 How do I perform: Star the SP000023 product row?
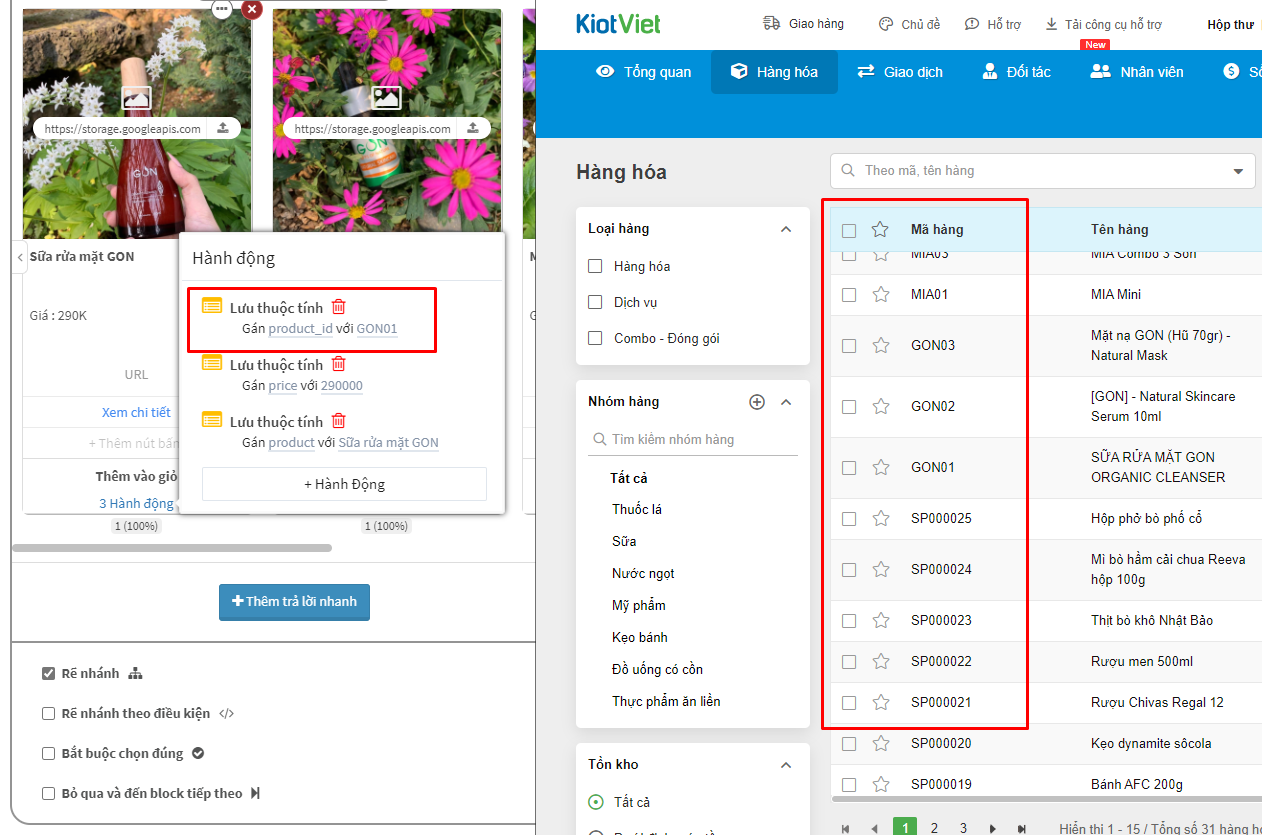[x=880, y=620]
